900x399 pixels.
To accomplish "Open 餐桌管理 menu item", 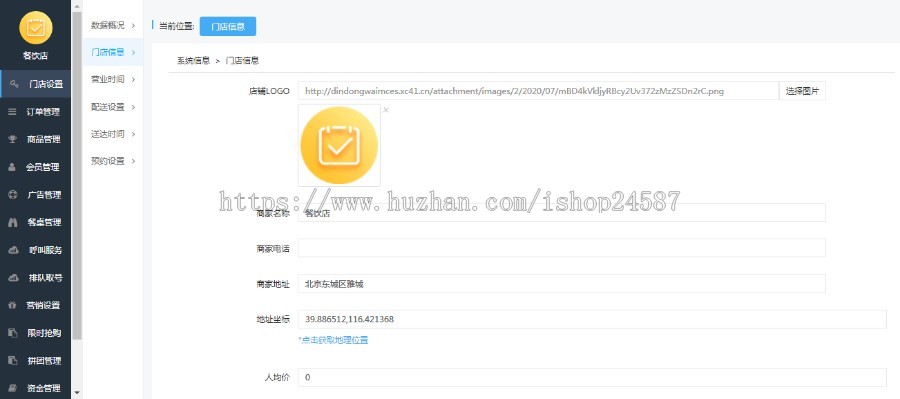I will coord(36,222).
